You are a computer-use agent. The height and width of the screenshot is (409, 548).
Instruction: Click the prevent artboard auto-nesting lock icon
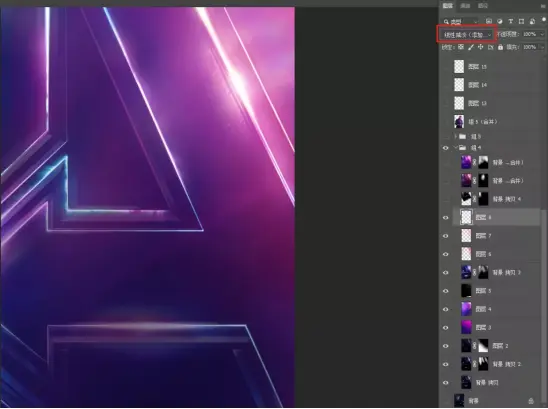point(491,47)
